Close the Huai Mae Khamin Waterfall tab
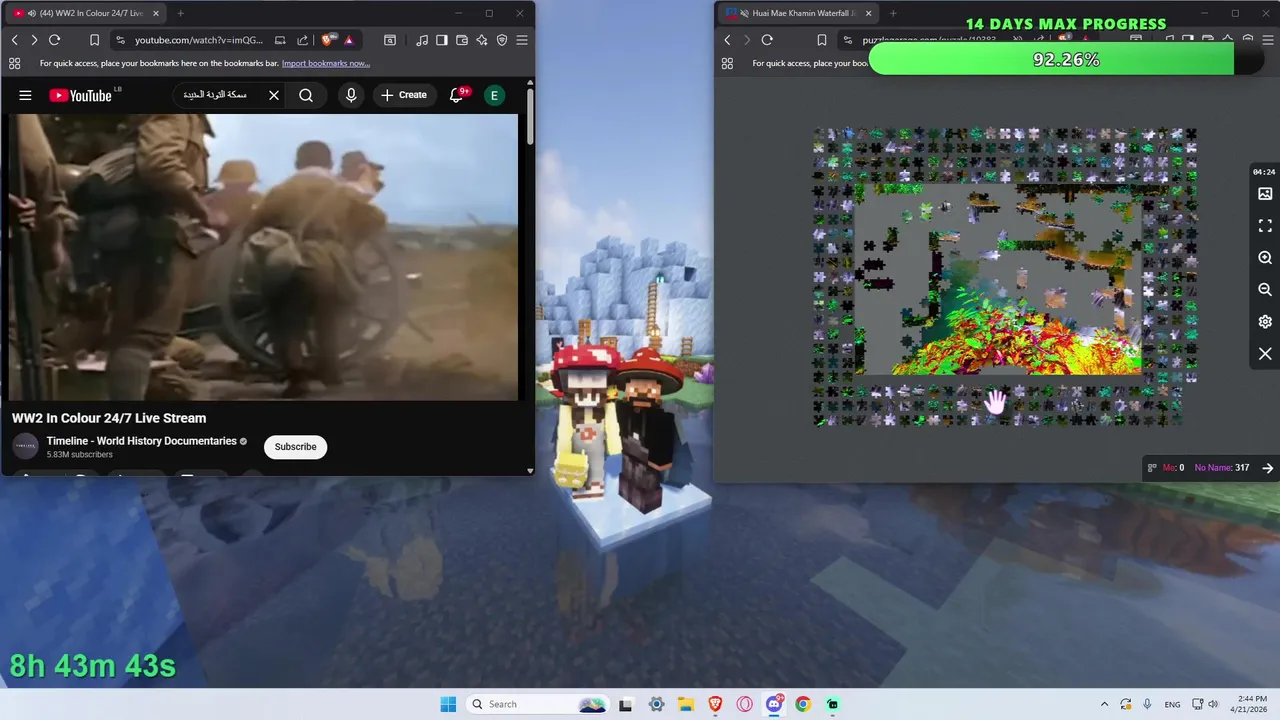The width and height of the screenshot is (1280, 720). click(868, 13)
